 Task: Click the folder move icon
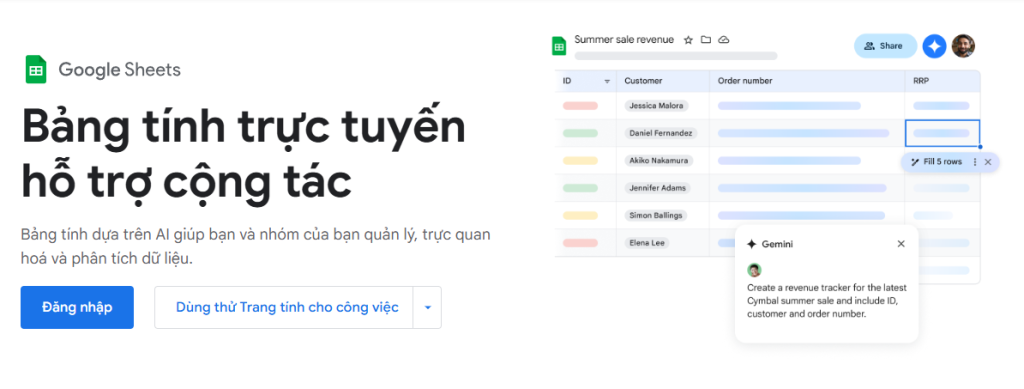point(705,40)
